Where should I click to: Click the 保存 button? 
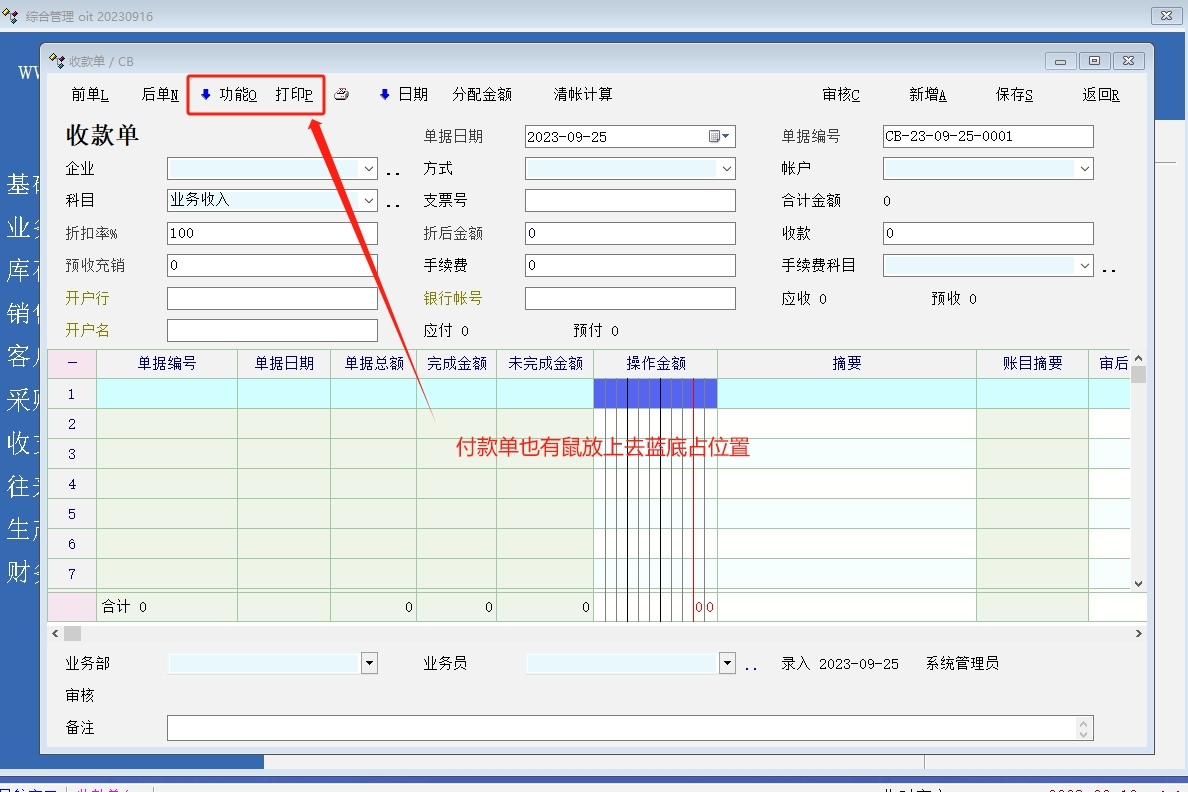click(x=1014, y=95)
